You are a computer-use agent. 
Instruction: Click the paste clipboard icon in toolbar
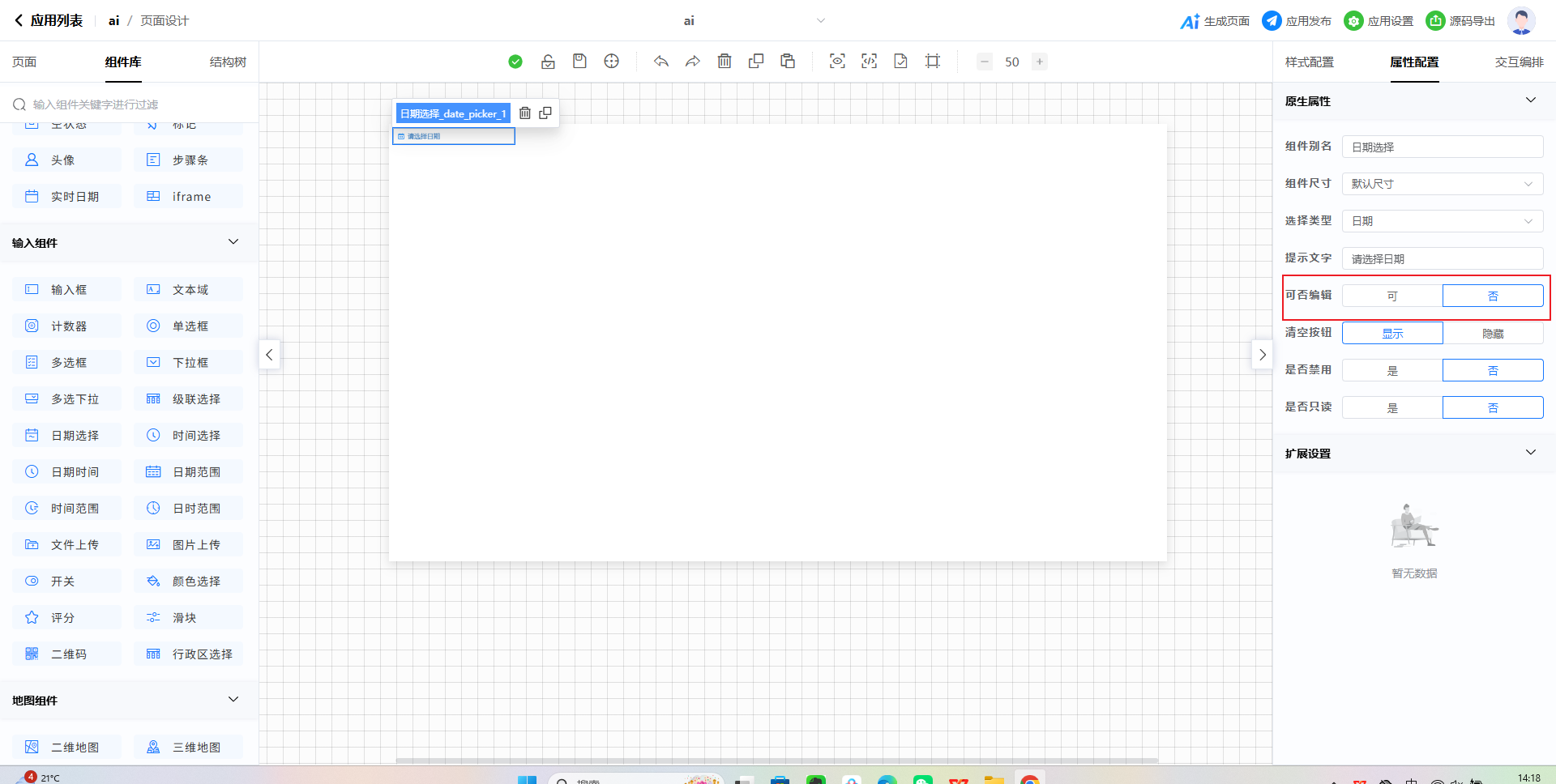[x=788, y=62]
